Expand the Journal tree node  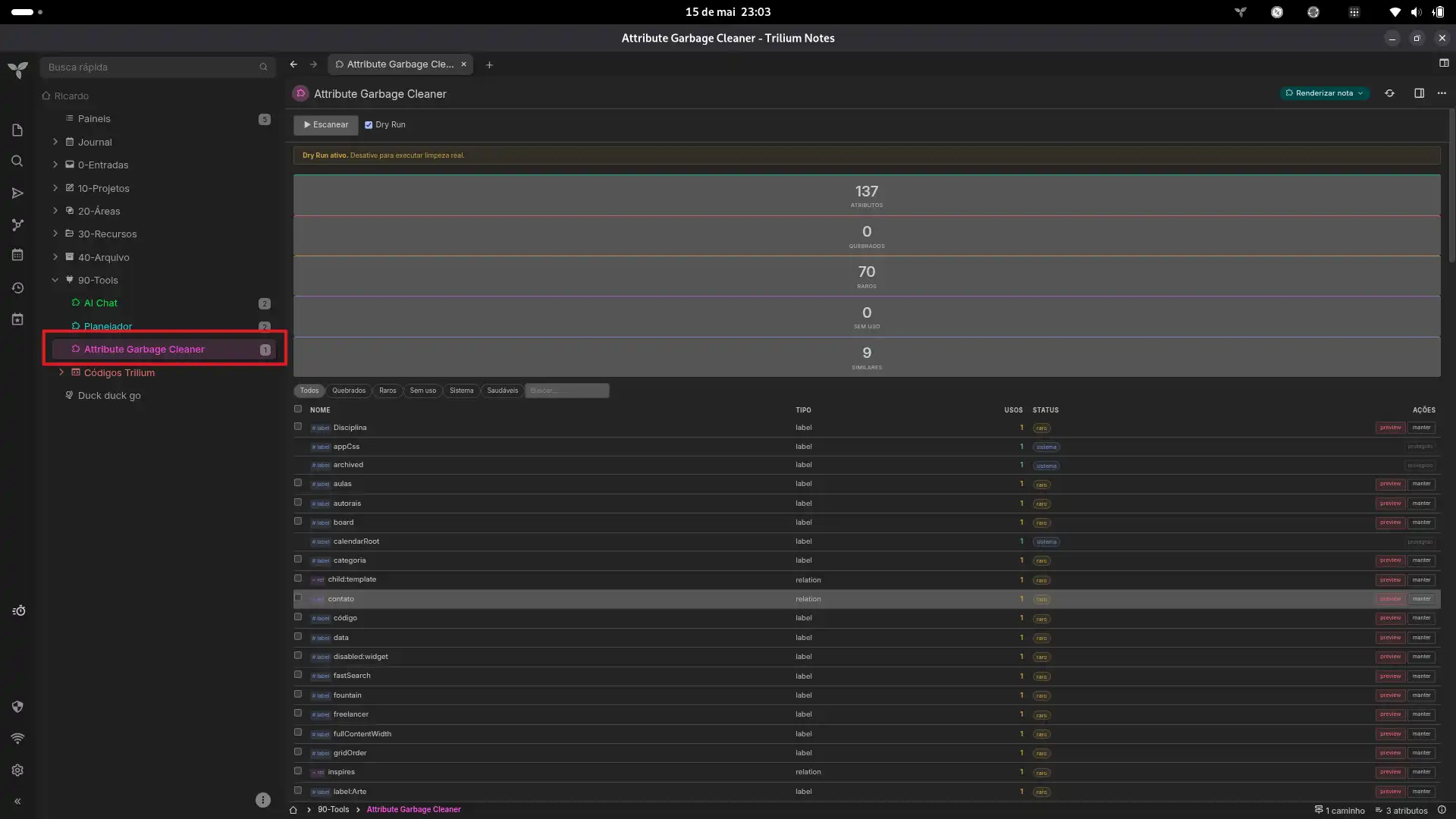click(55, 142)
